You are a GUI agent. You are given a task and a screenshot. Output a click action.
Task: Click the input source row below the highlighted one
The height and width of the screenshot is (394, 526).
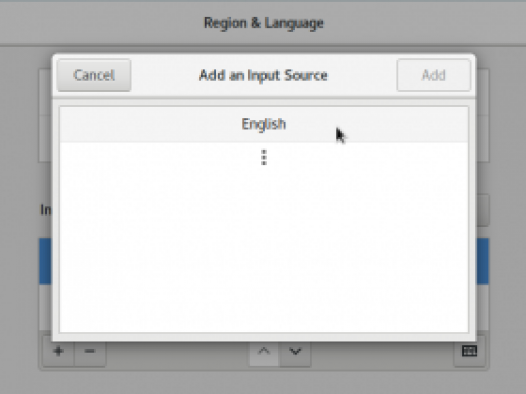[x=45, y=307]
